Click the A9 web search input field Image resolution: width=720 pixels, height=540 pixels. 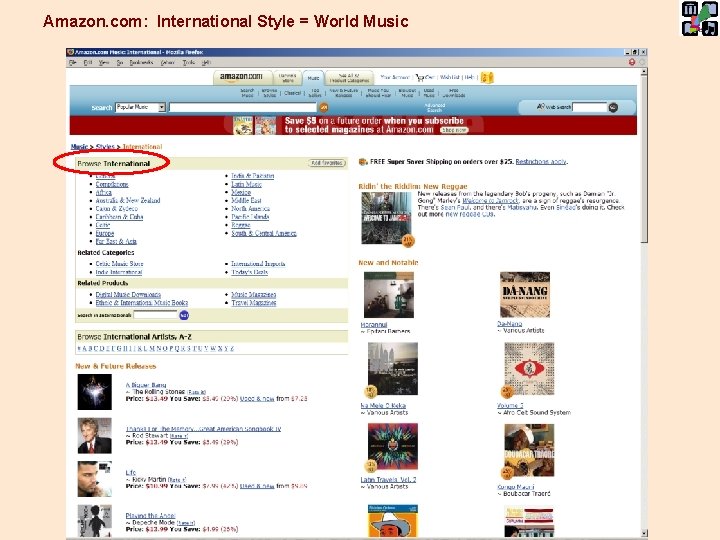pyautogui.click(x=590, y=107)
